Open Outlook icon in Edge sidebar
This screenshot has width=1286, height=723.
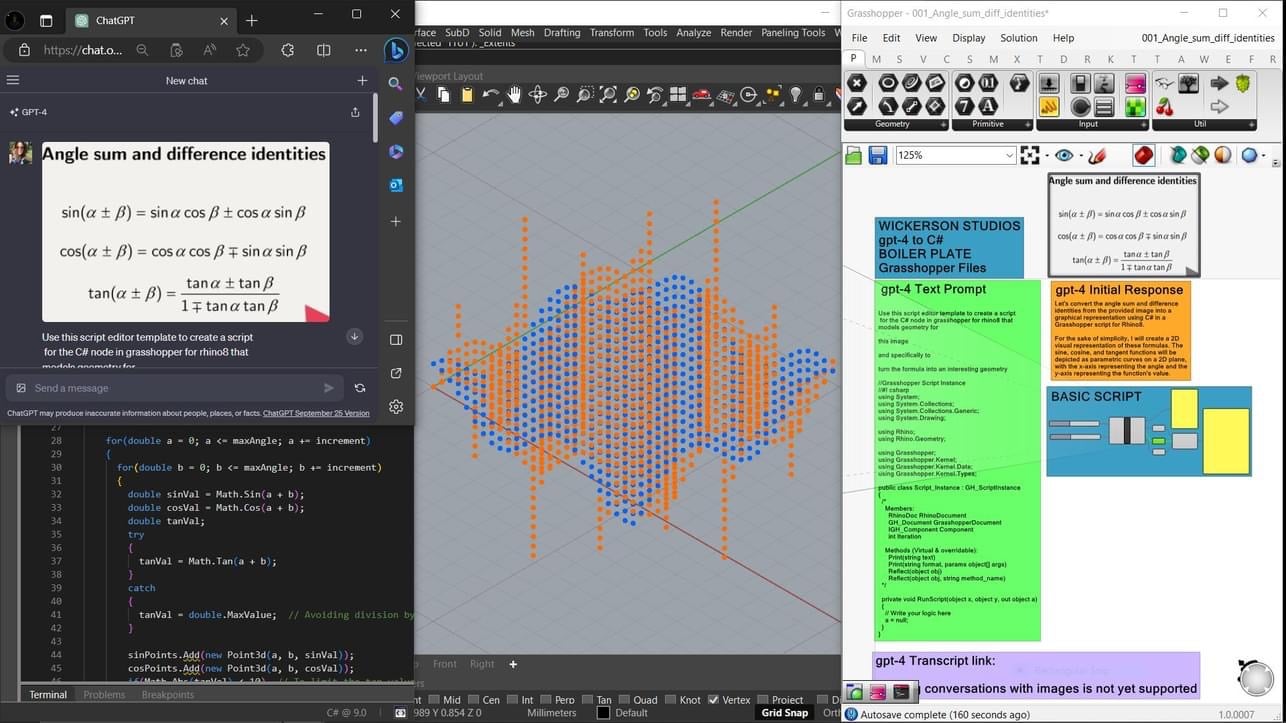[396, 185]
